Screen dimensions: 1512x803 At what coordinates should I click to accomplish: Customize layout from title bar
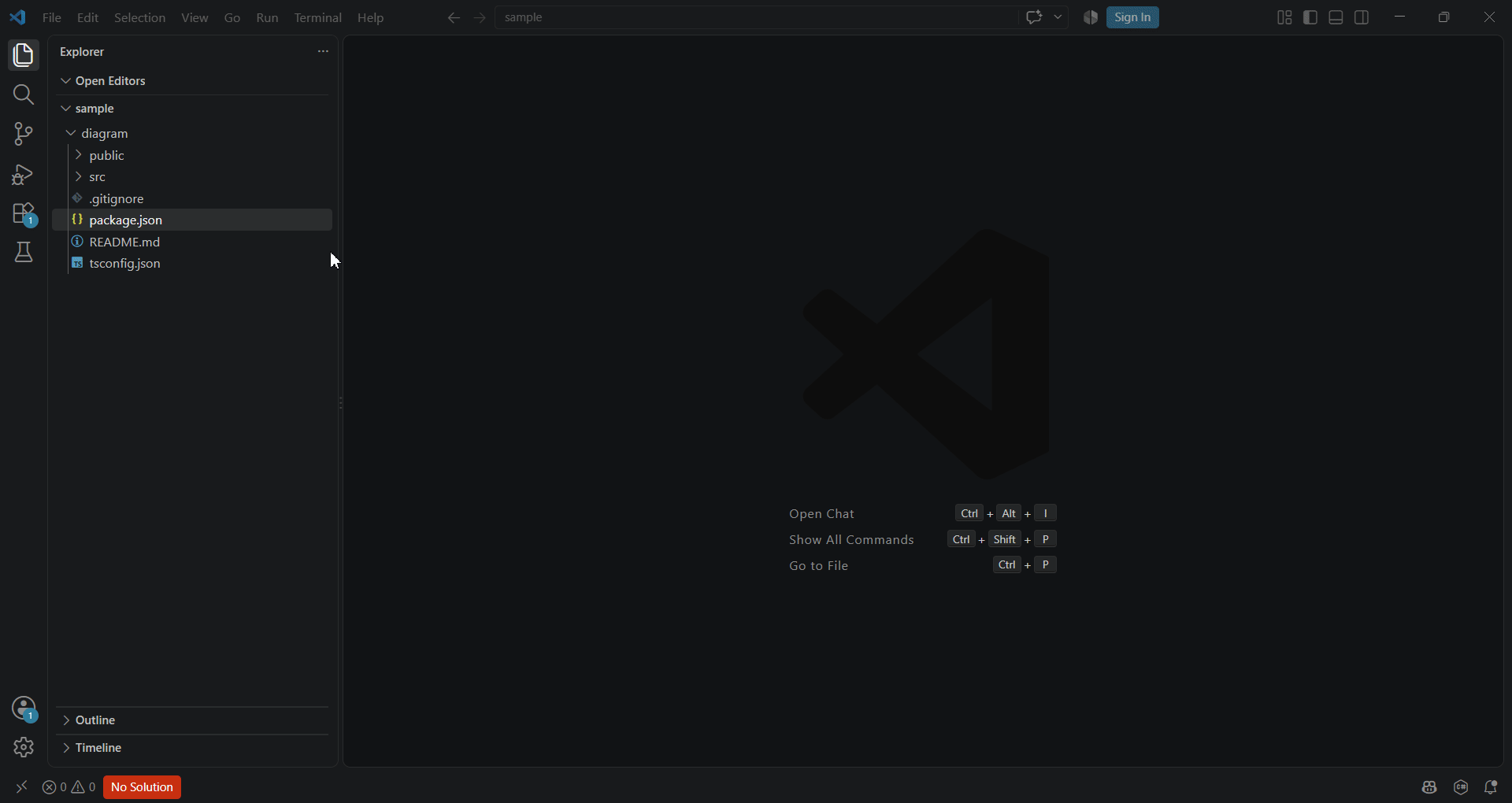click(x=1284, y=17)
